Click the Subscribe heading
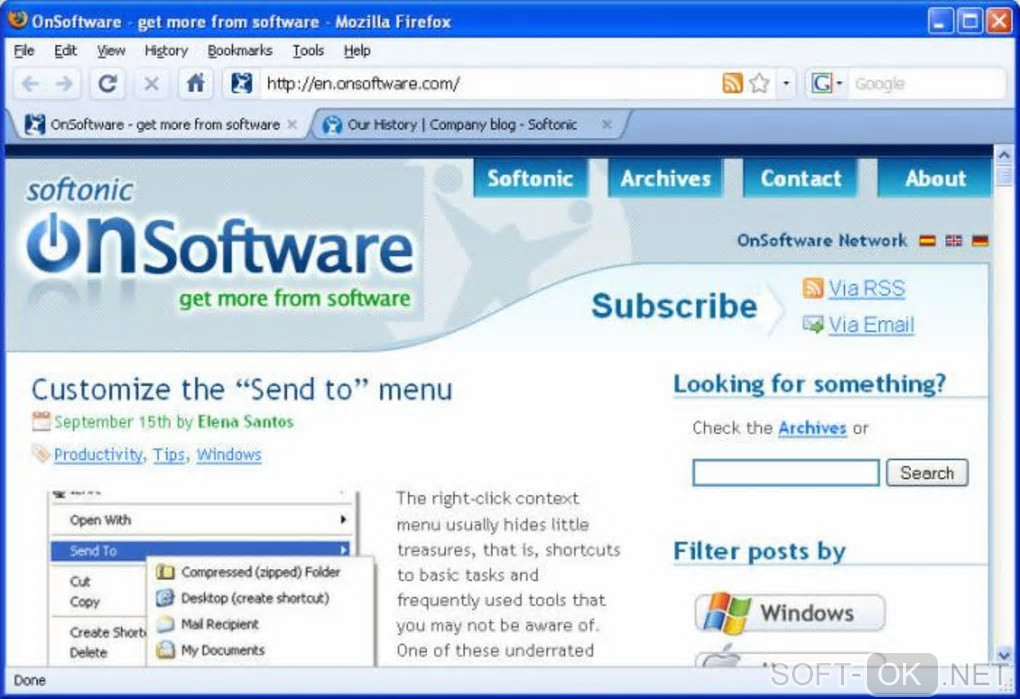This screenshot has width=1020, height=699. (x=674, y=306)
